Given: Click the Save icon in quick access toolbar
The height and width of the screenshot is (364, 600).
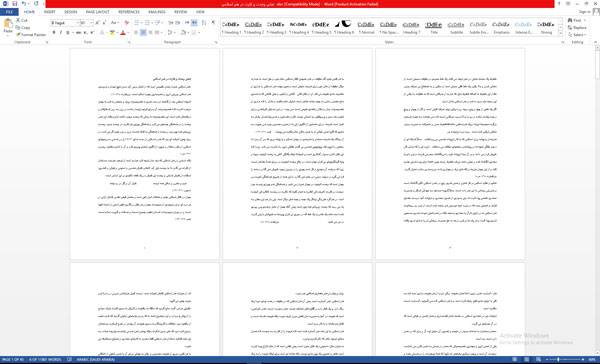Looking at the screenshot, I should tap(15, 4).
